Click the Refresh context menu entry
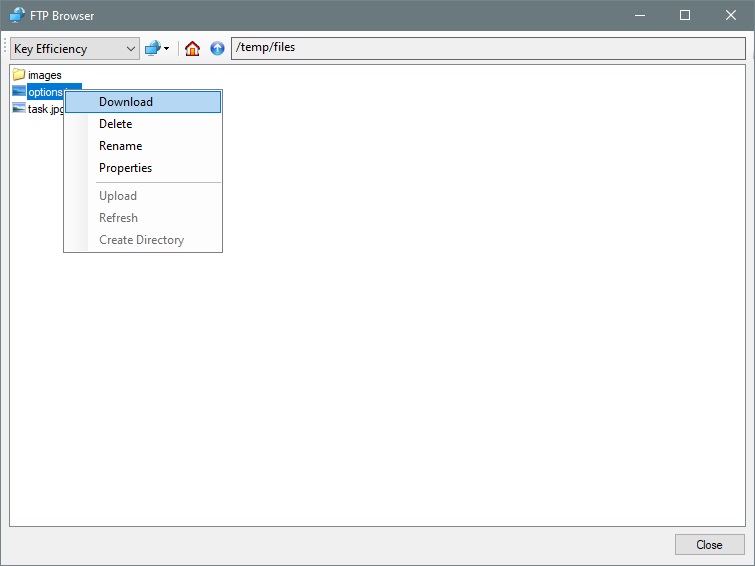 pos(143,218)
